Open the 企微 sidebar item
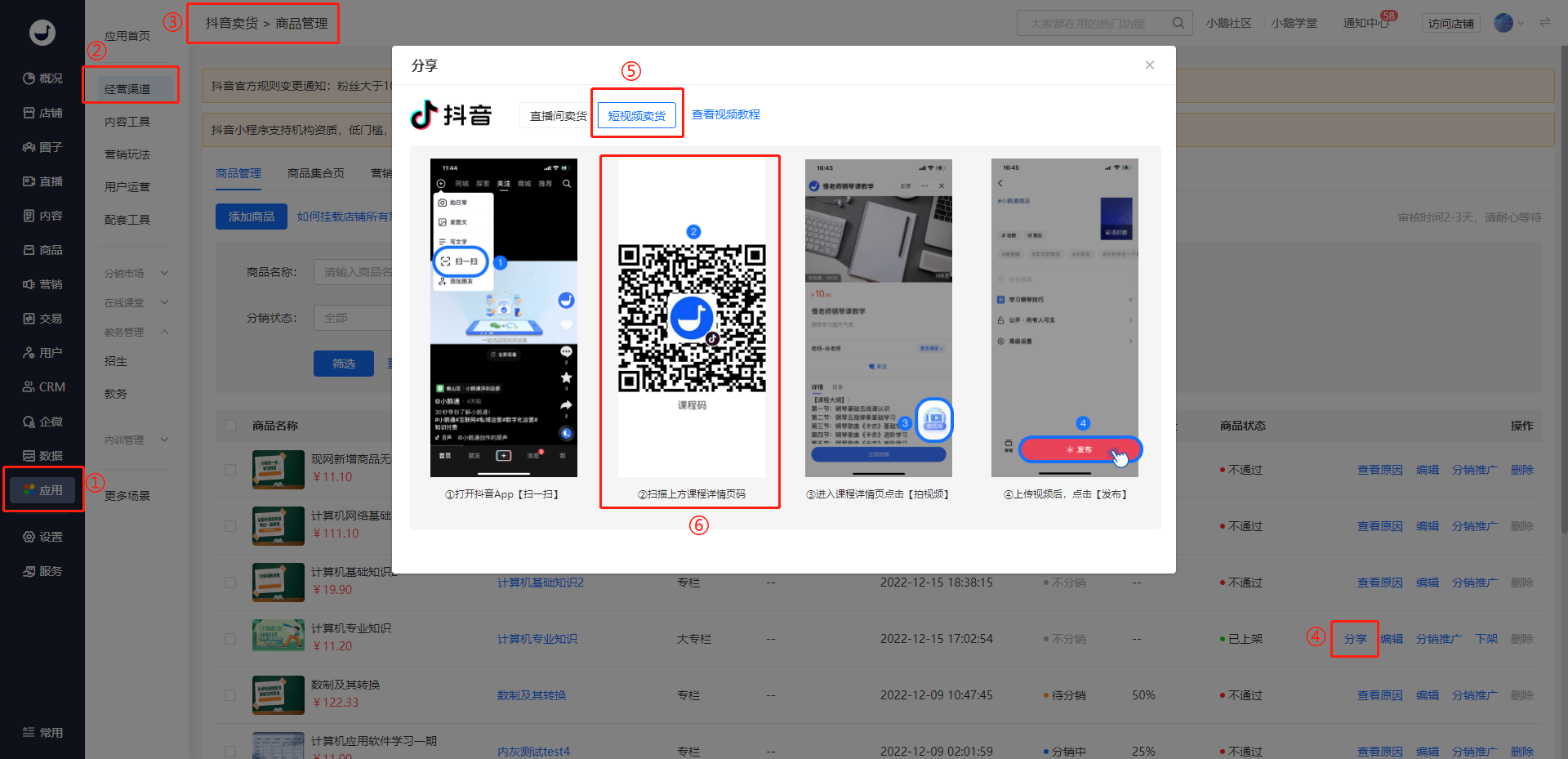1568x759 pixels. pos(42,422)
